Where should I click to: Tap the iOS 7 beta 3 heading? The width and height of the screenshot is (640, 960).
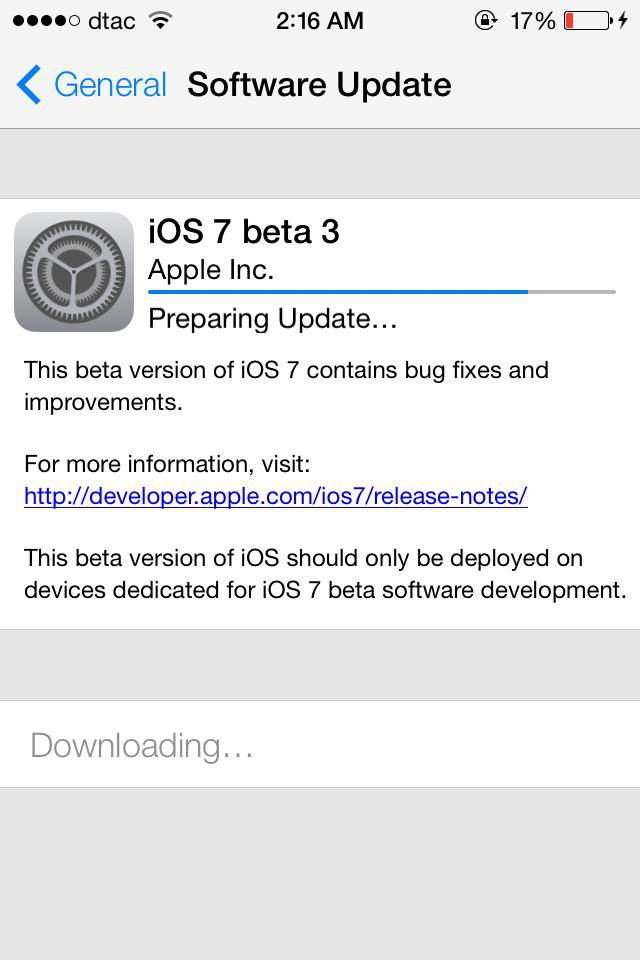[244, 232]
